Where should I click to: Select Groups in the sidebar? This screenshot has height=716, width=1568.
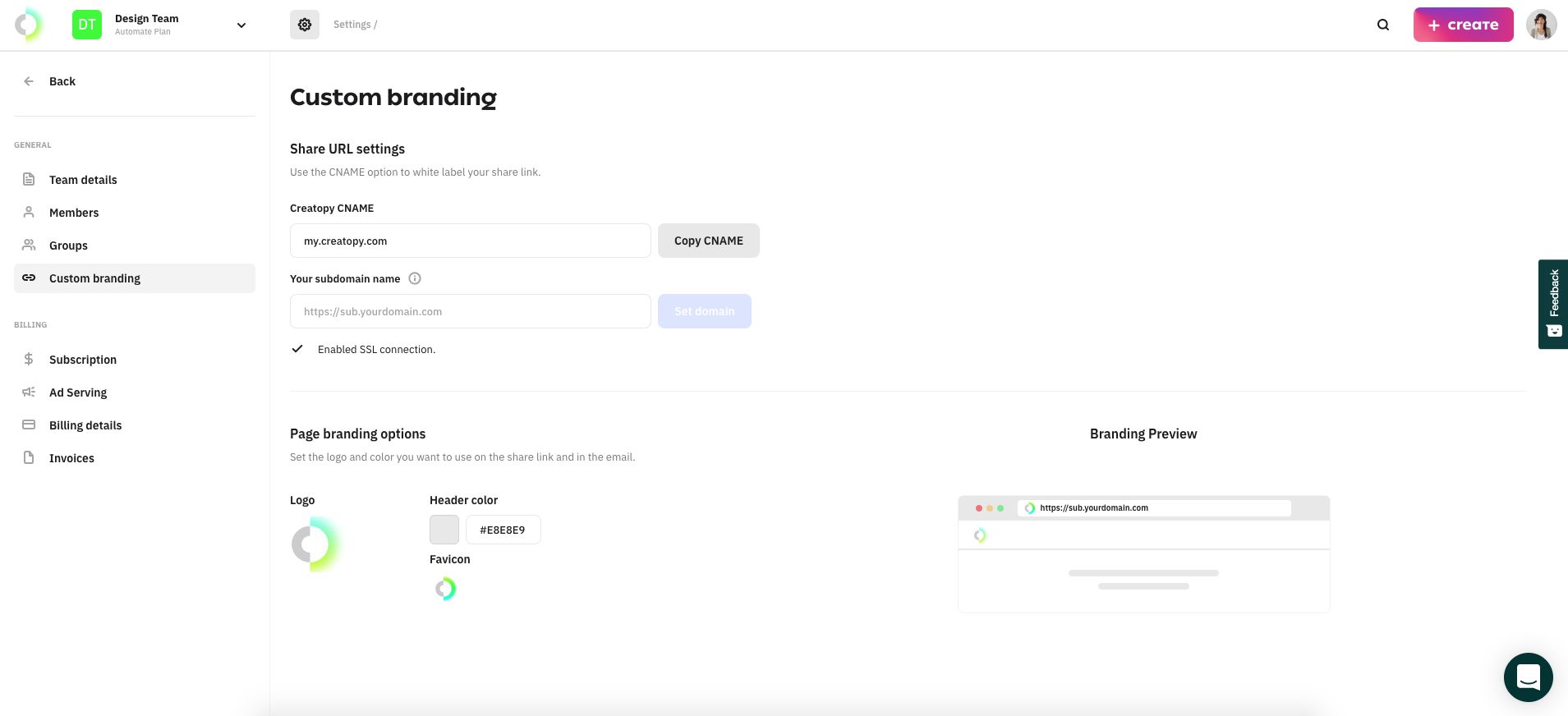point(68,246)
